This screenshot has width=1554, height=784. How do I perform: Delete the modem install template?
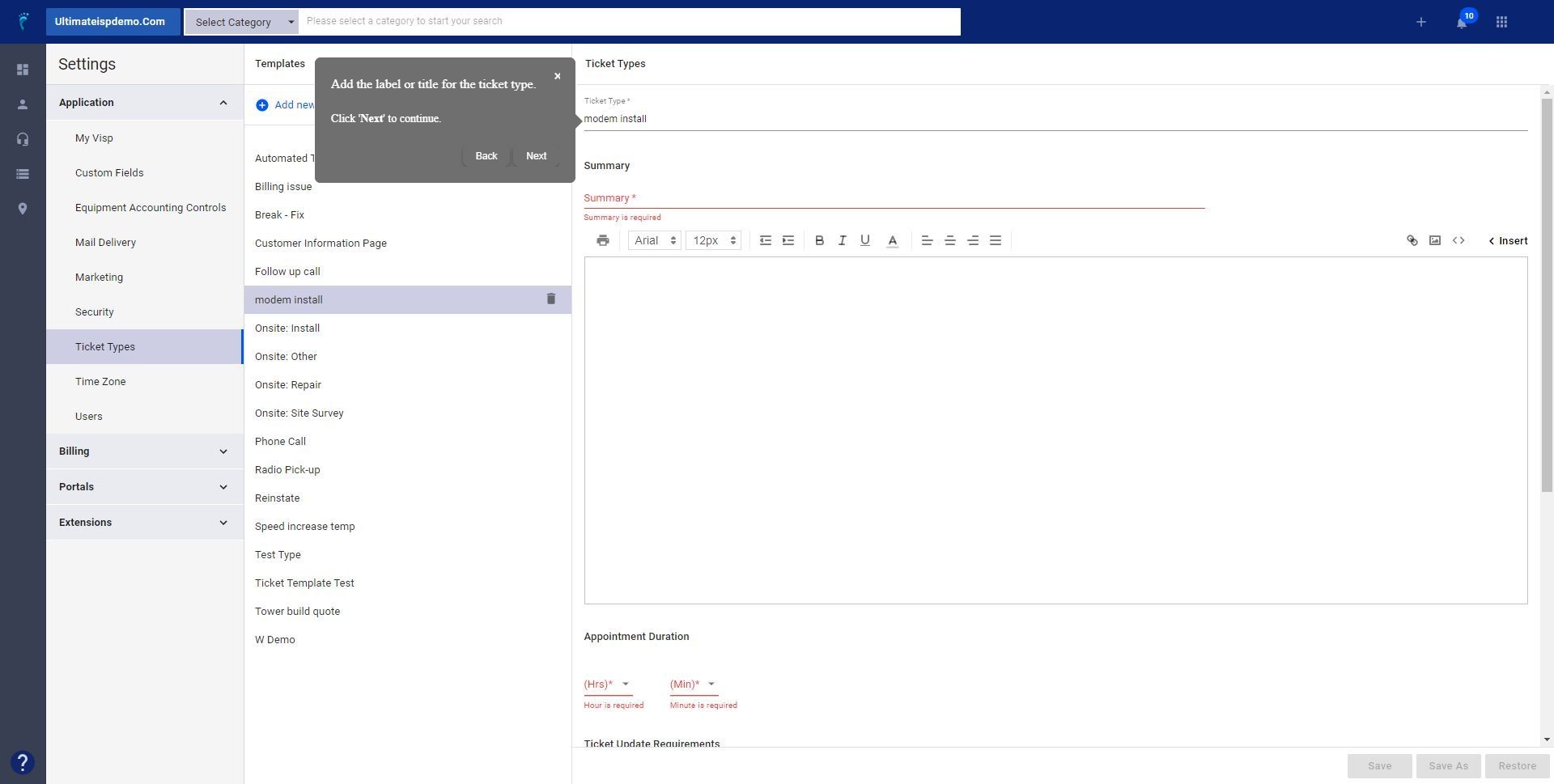click(551, 299)
